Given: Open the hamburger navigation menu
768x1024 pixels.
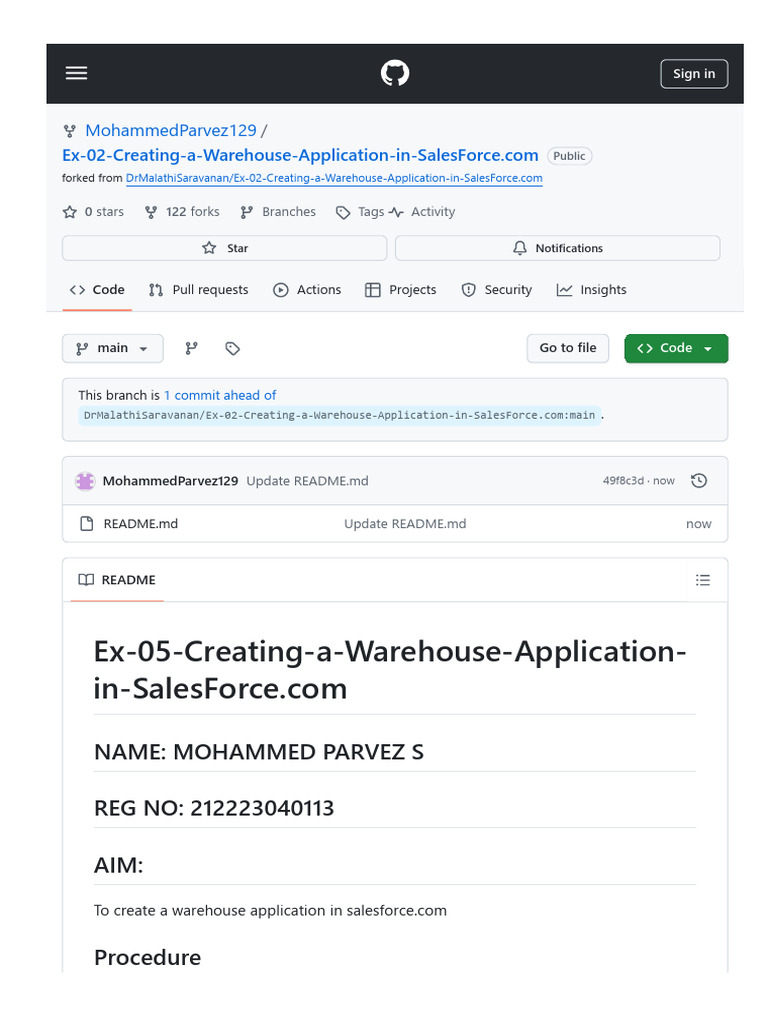Looking at the screenshot, I should click(76, 73).
